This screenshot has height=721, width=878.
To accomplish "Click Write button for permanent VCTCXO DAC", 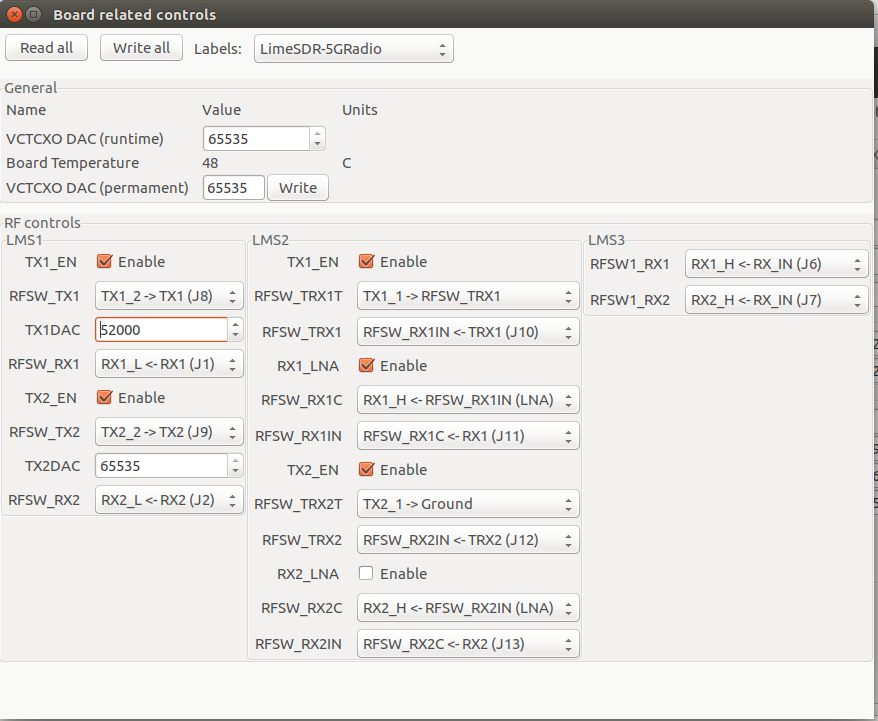I will (x=297, y=188).
